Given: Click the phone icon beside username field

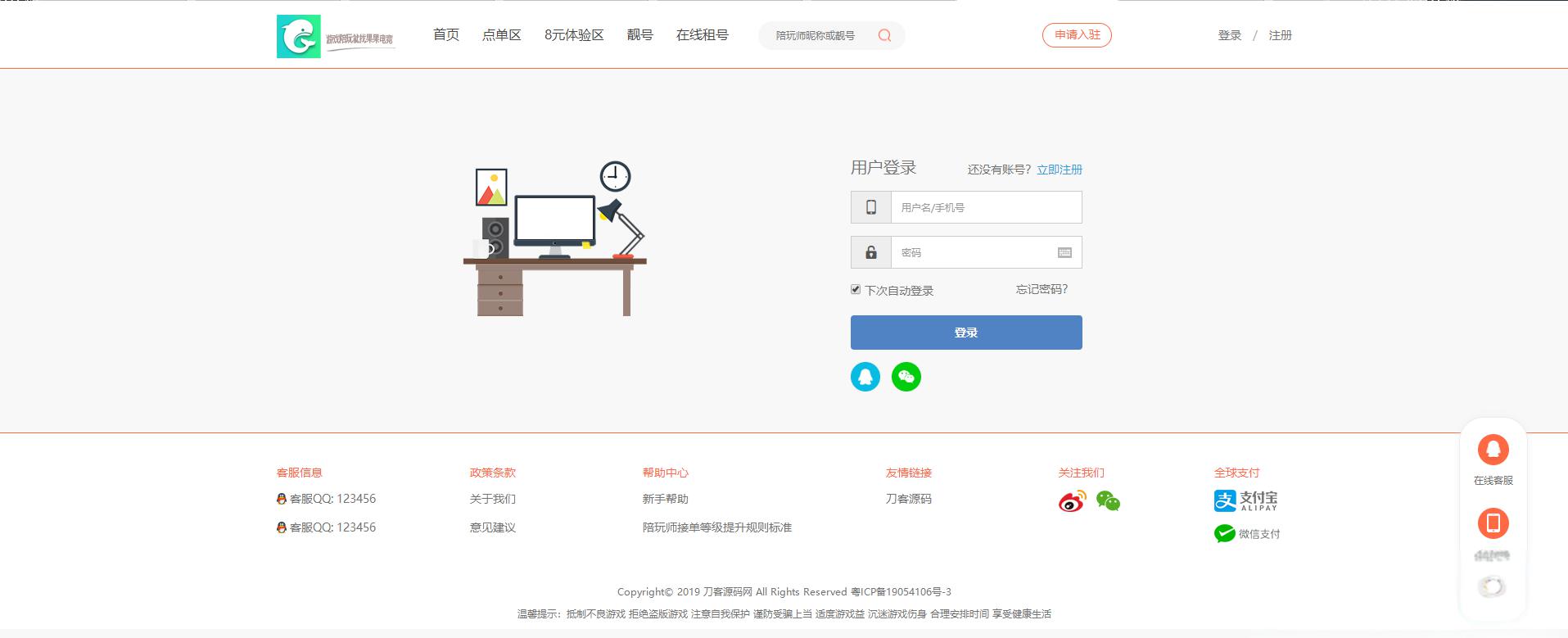Looking at the screenshot, I should [x=871, y=207].
